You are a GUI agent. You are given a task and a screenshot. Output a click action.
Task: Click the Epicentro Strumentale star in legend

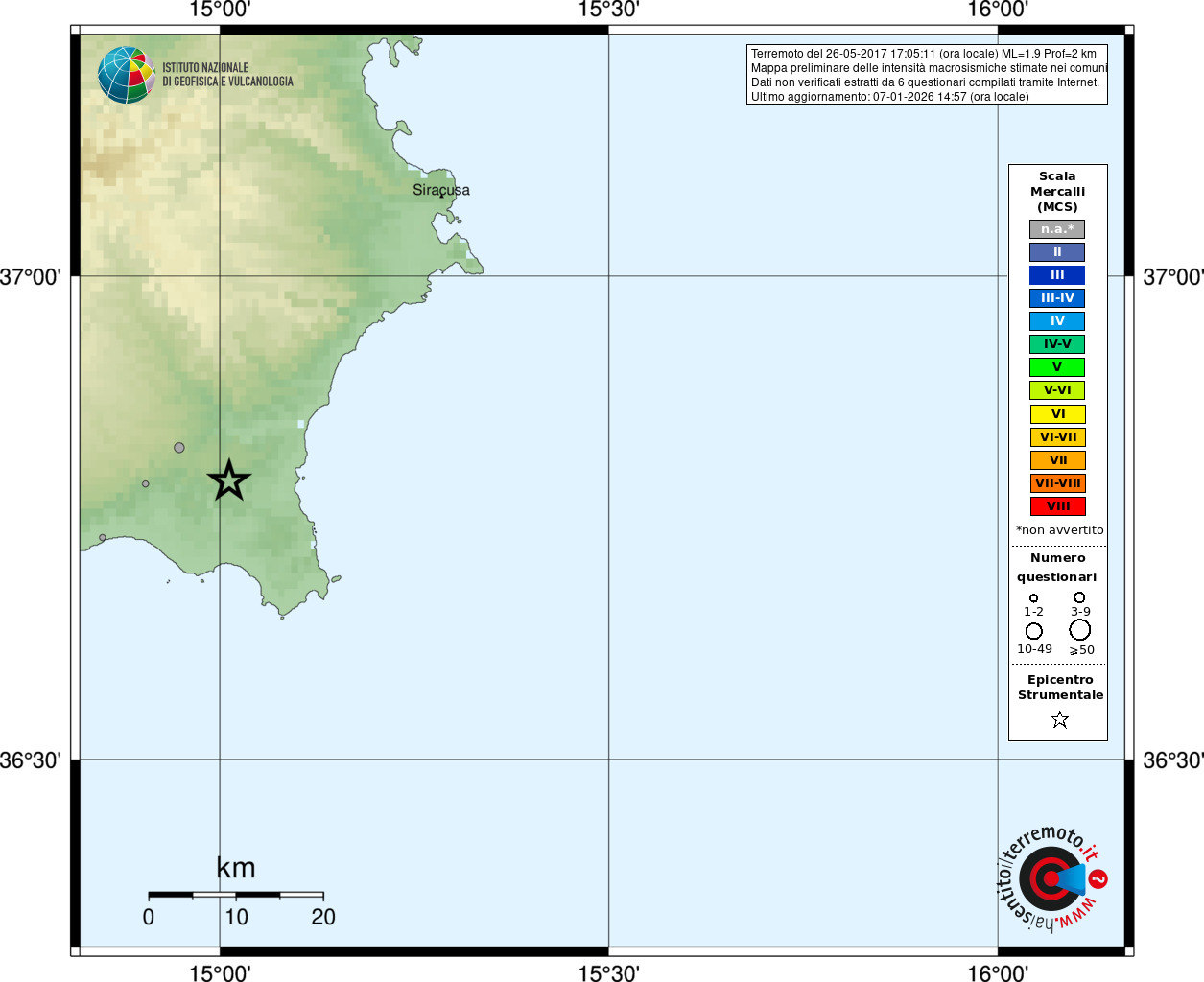coord(1059,719)
